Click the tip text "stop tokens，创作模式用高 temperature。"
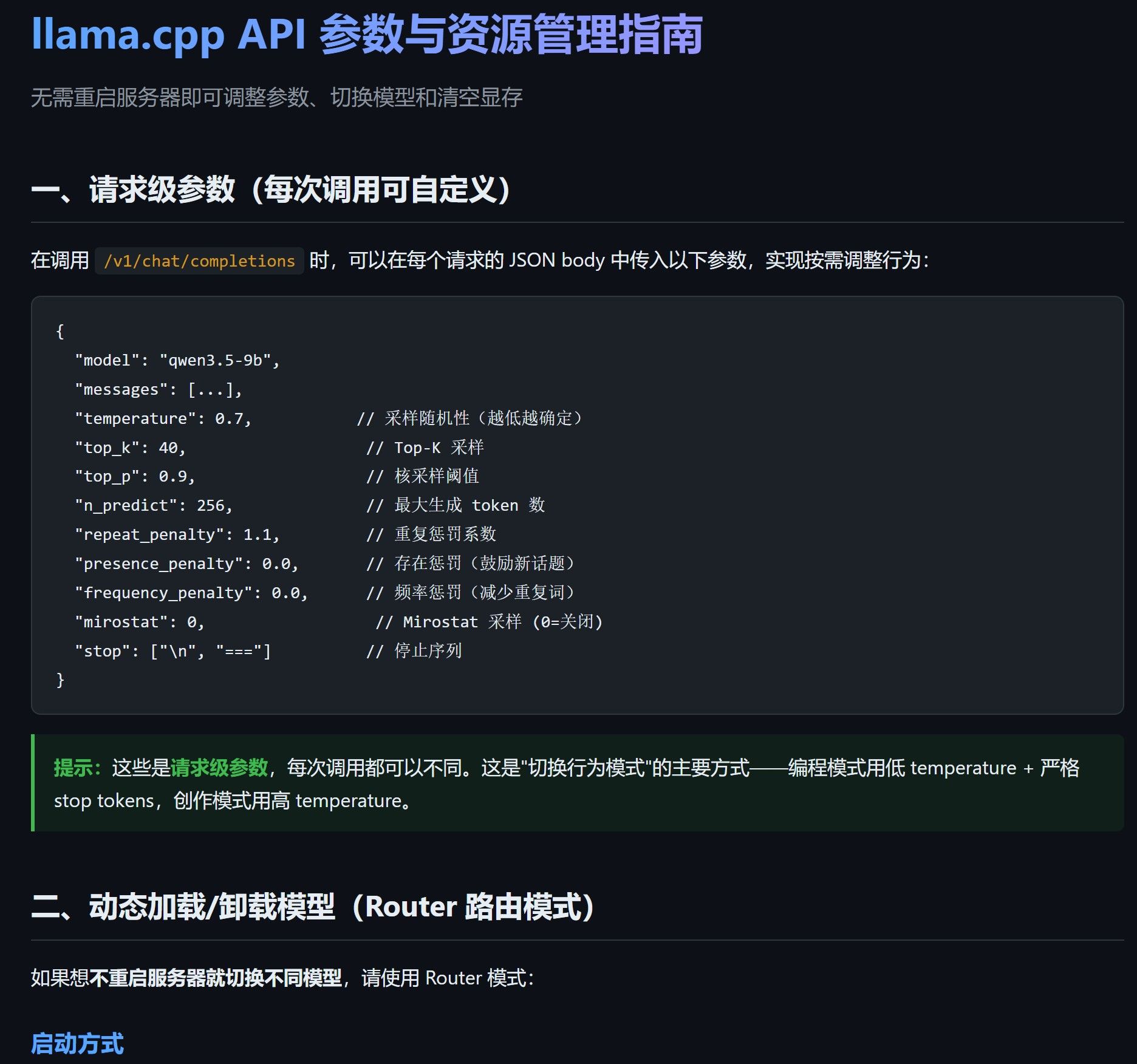Image resolution: width=1137 pixels, height=1064 pixels. tap(233, 801)
